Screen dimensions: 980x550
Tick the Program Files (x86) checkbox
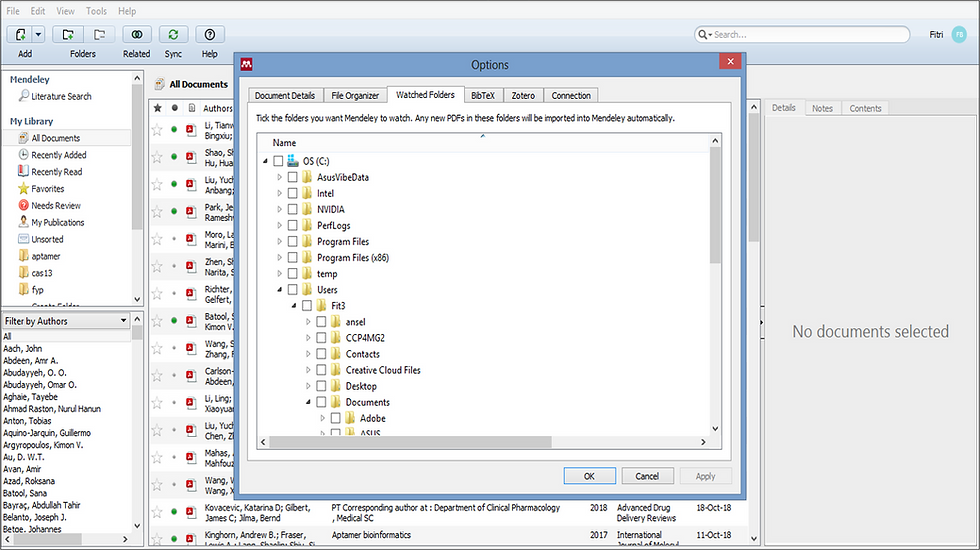pyautogui.click(x=292, y=258)
